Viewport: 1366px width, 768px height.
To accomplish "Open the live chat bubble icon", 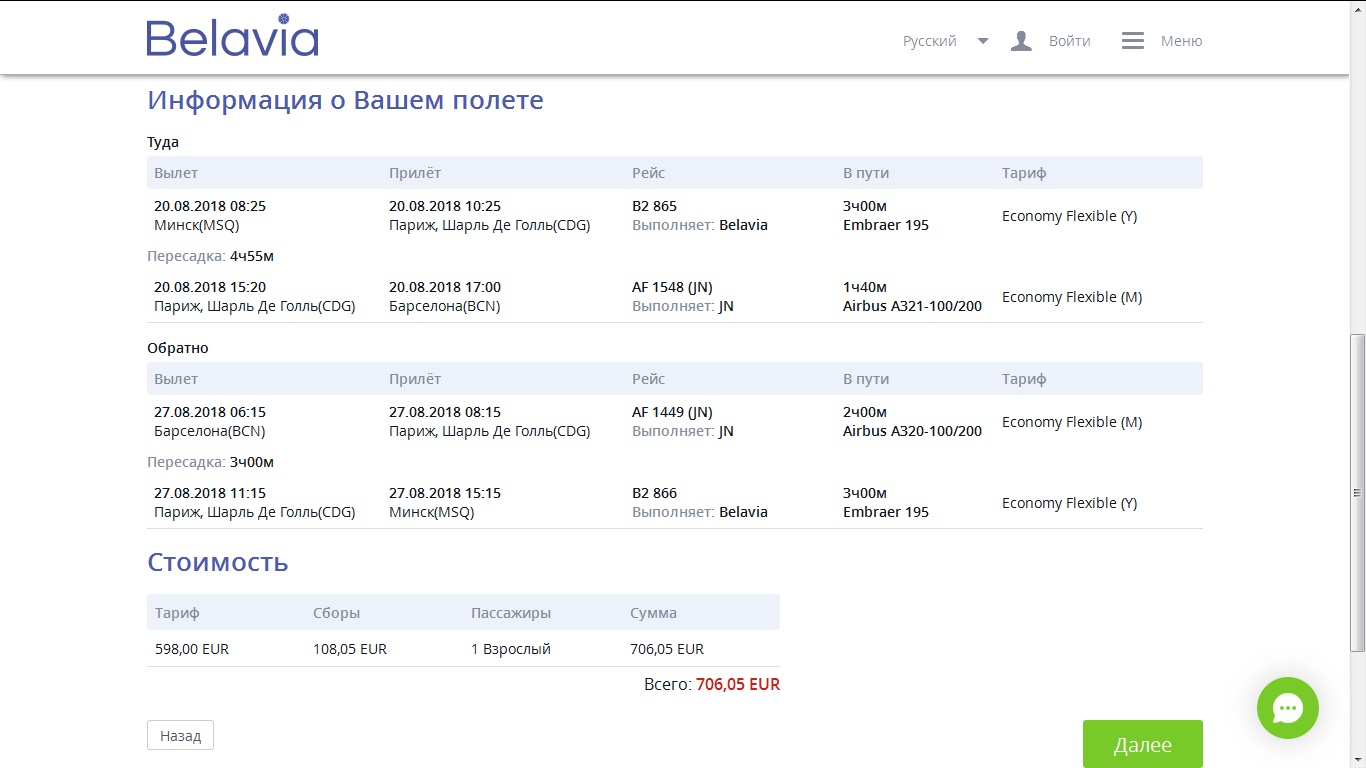I will pyautogui.click(x=1287, y=708).
